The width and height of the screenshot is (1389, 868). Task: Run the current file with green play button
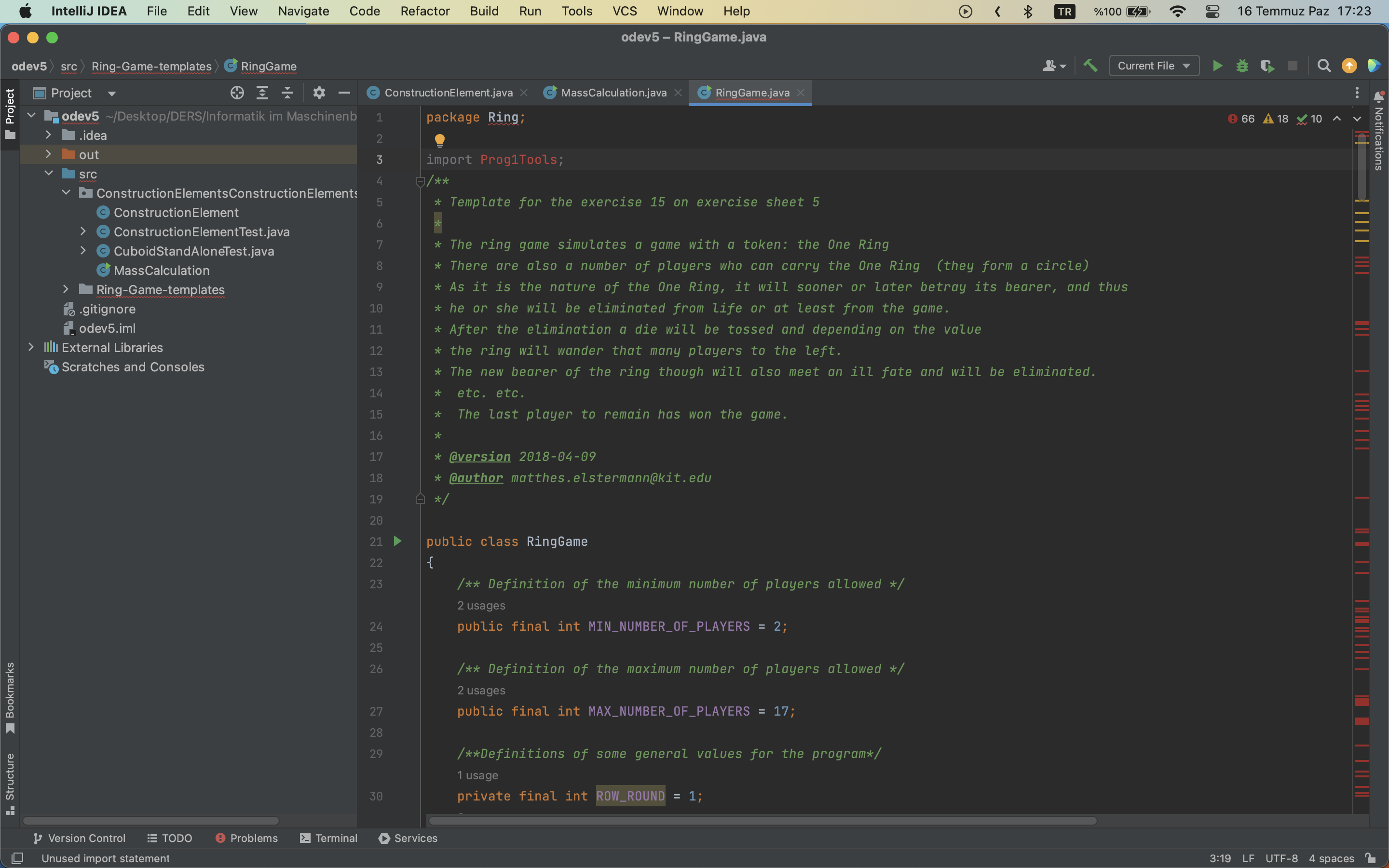(1217, 66)
